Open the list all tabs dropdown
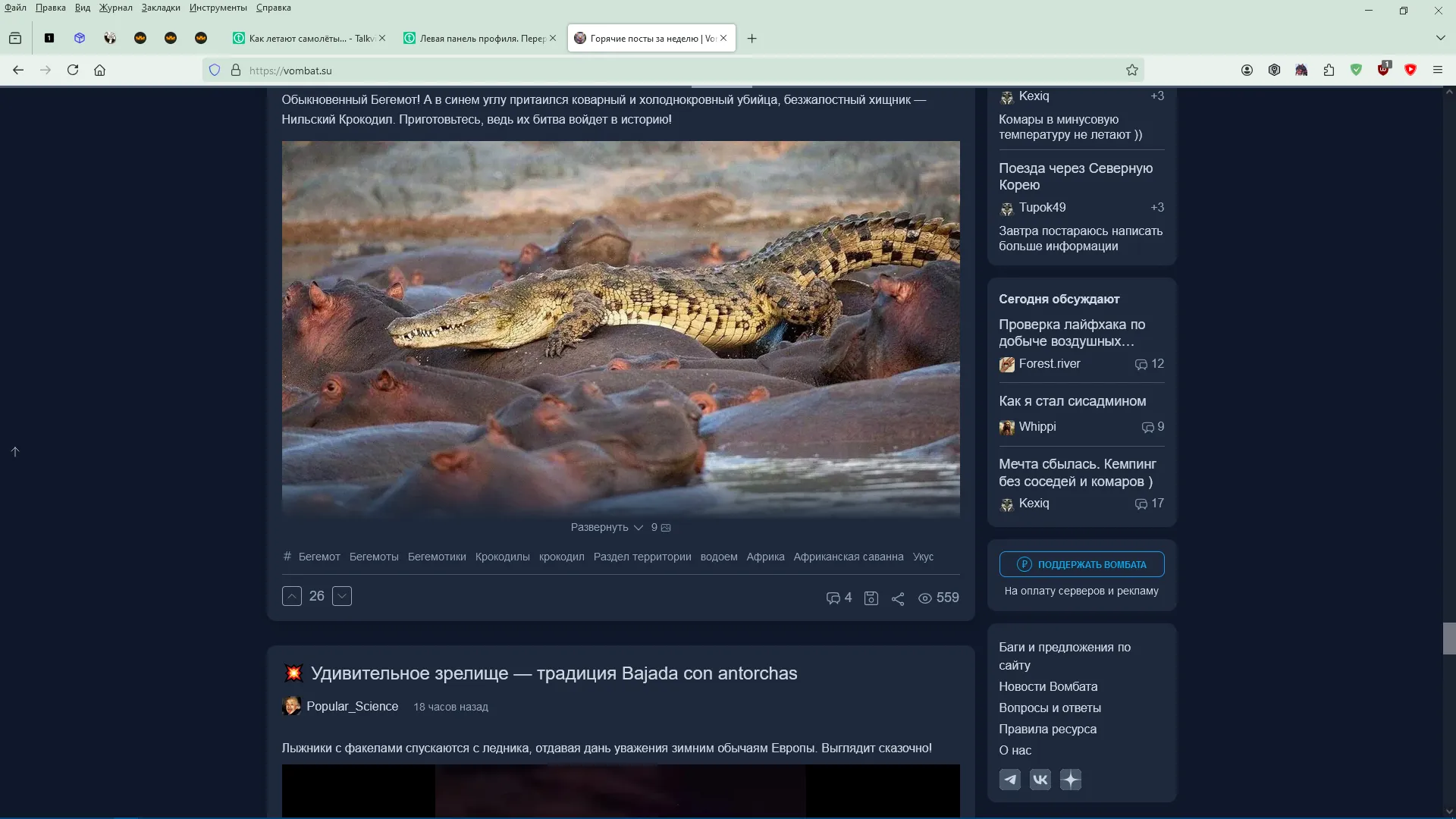 (1440, 38)
